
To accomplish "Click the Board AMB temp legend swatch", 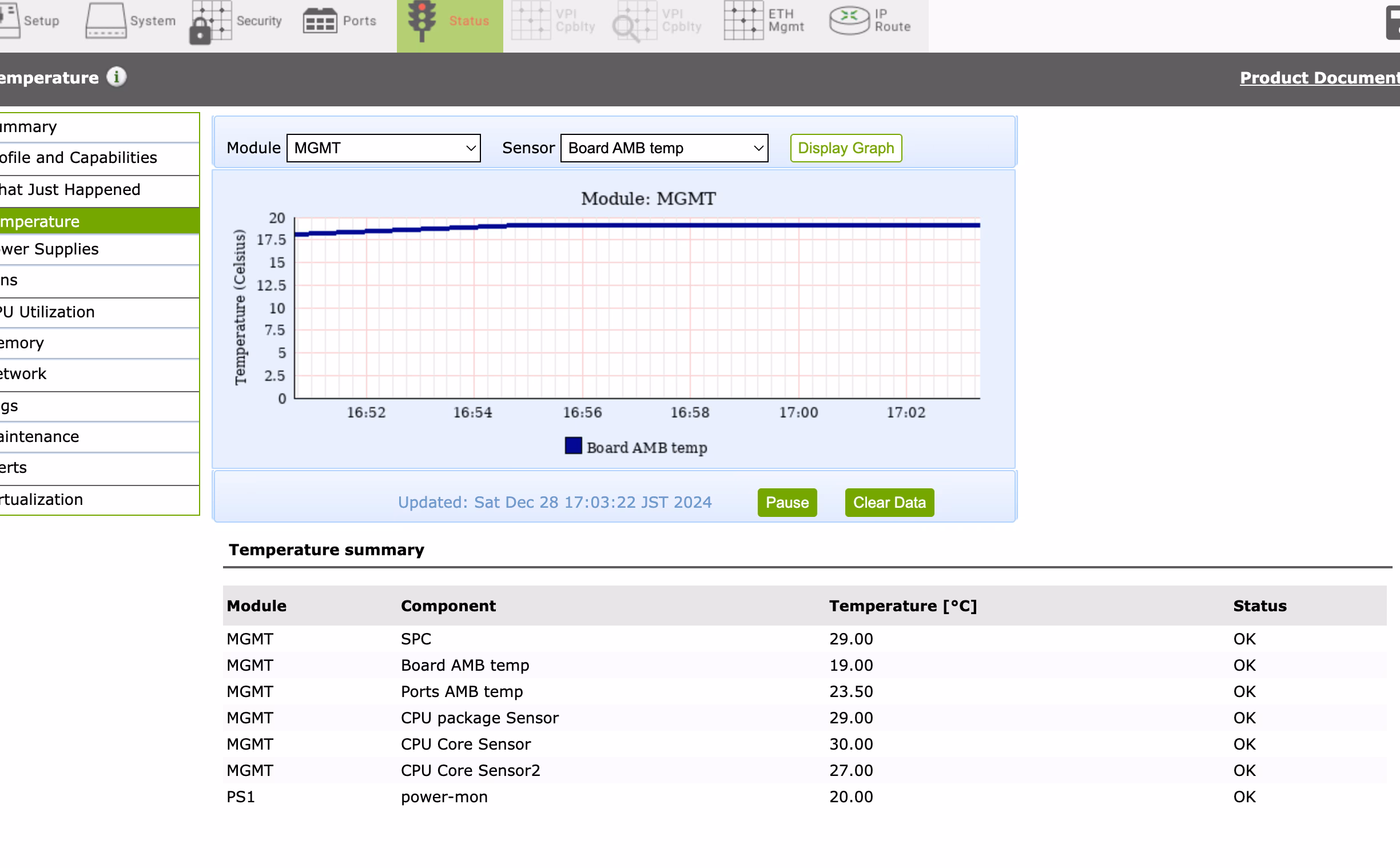I will point(573,446).
